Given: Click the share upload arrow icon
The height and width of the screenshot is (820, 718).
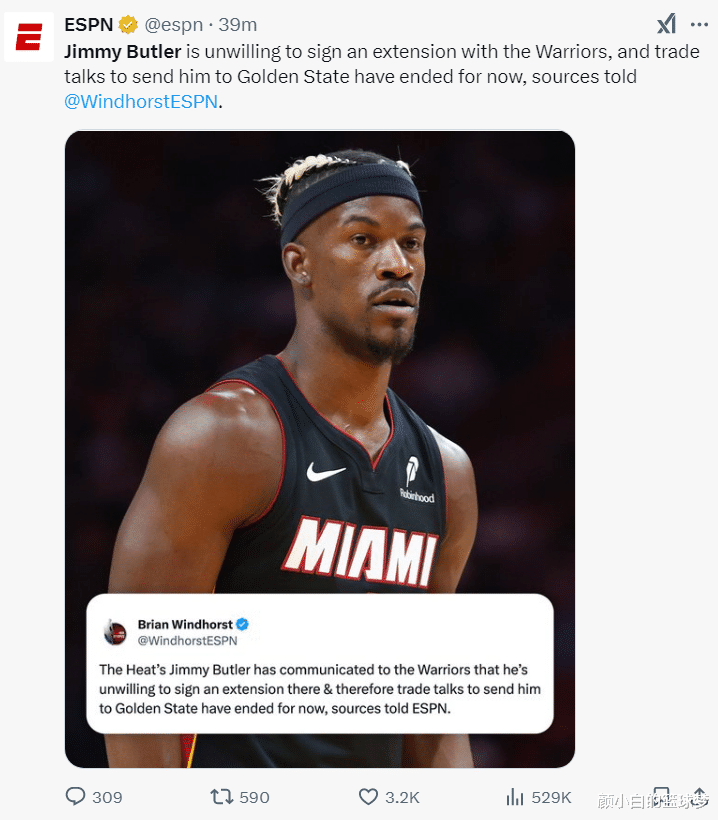Looking at the screenshot, I should pos(699,794).
